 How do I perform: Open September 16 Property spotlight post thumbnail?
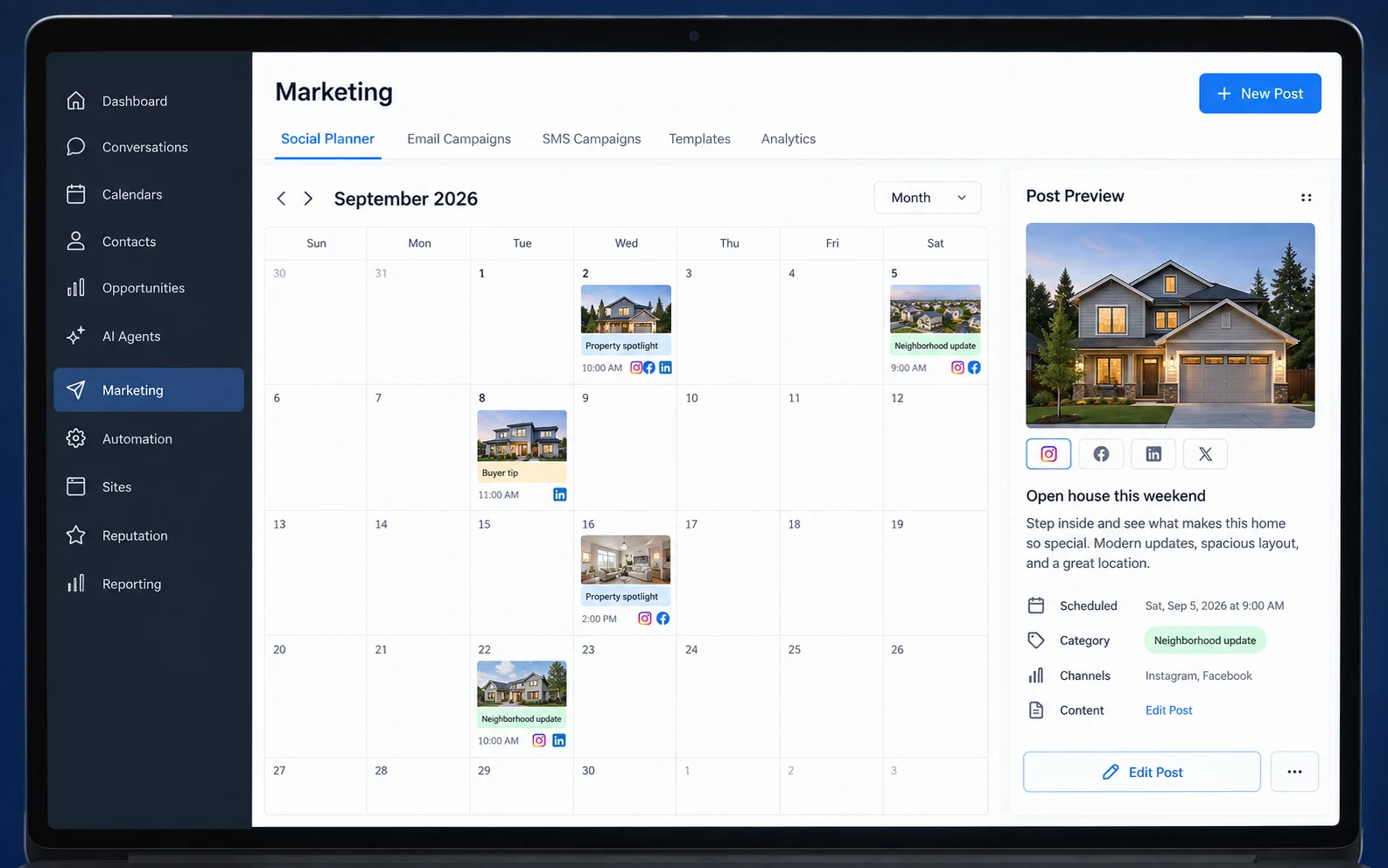626,560
